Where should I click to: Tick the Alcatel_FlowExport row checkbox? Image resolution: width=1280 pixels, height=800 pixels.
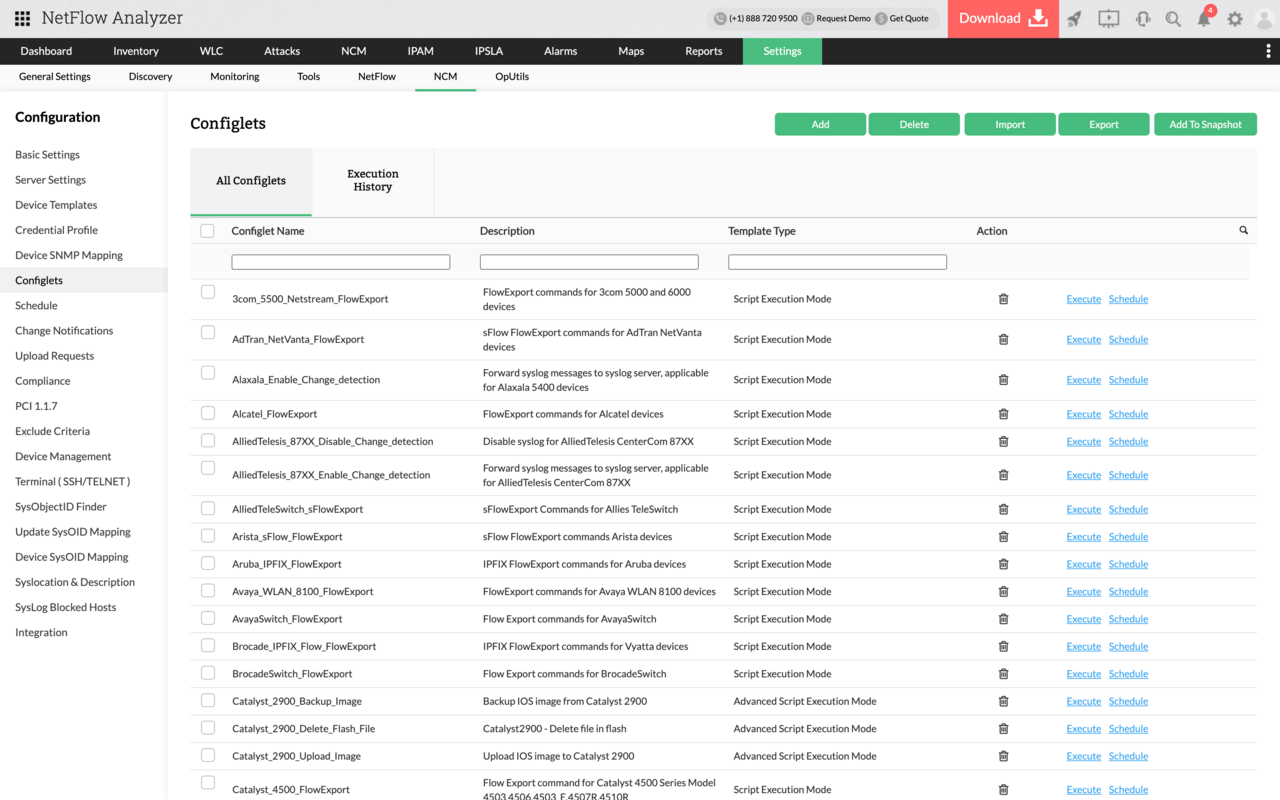[208, 413]
